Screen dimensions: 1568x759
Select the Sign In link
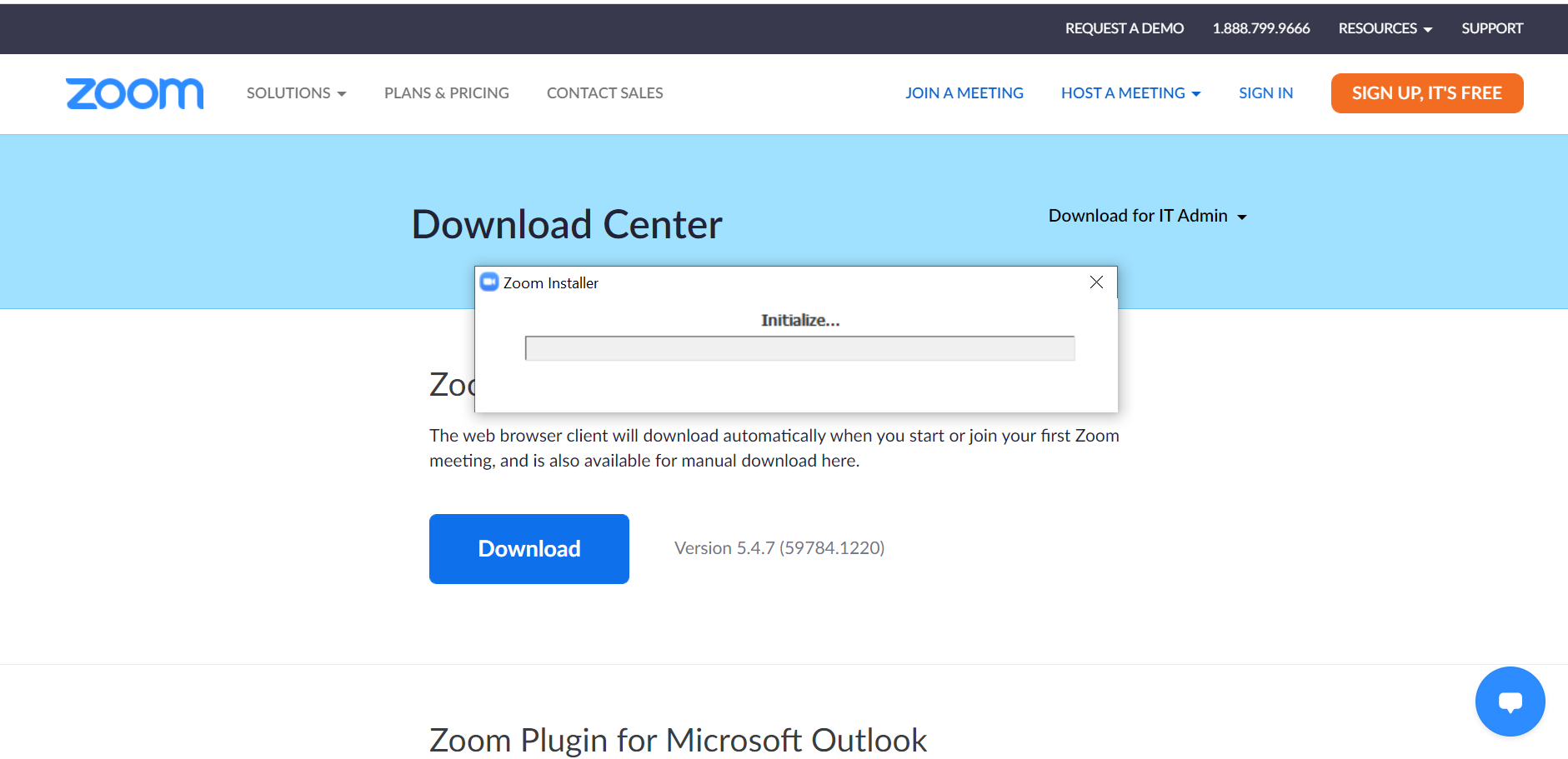[x=1265, y=93]
